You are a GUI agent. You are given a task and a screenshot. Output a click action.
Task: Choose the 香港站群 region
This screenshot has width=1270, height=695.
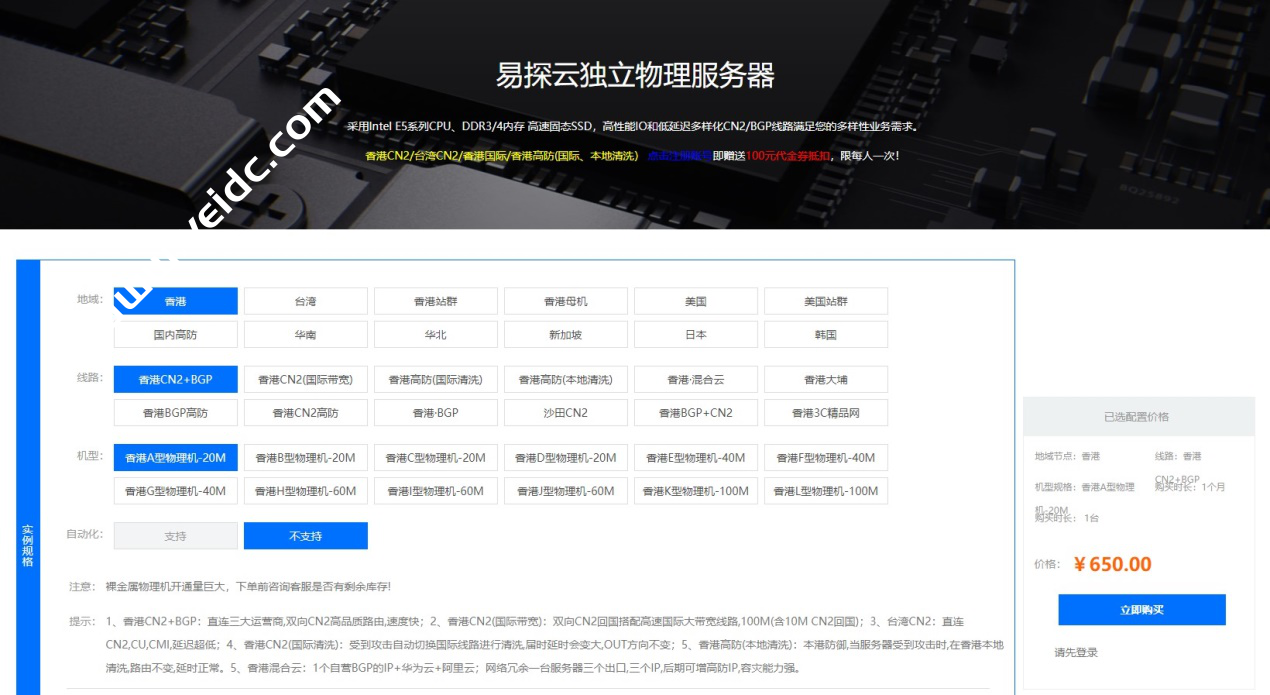[x=436, y=300]
